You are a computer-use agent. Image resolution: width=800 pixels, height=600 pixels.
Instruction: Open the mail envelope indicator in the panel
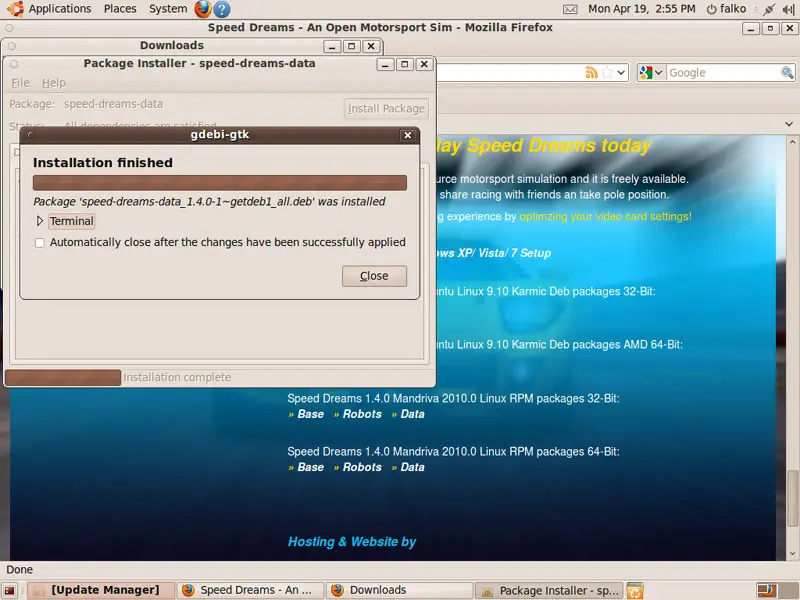[x=570, y=9]
